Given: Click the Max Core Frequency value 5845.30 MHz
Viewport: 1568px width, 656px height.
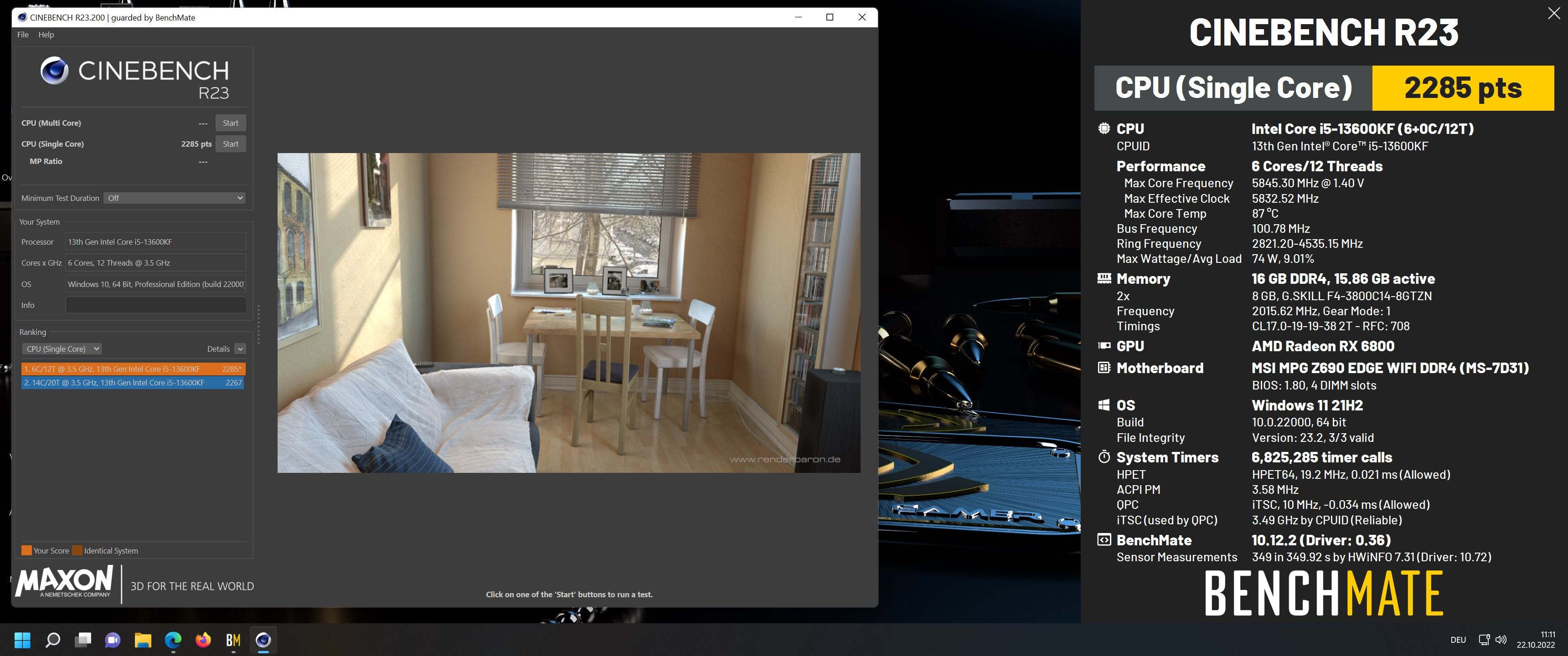Looking at the screenshot, I should [x=1307, y=183].
